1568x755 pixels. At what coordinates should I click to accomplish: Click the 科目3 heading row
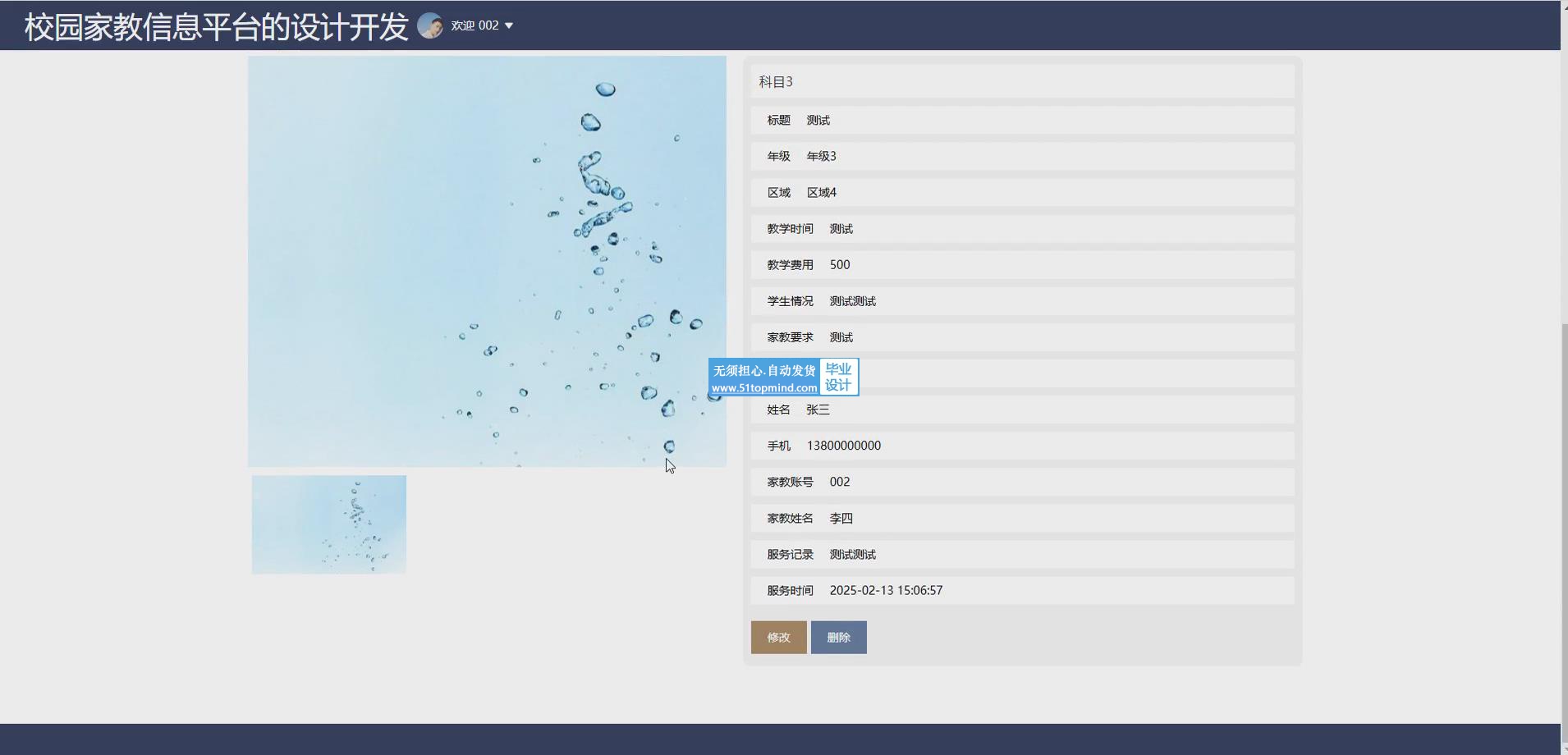pyautogui.click(x=1021, y=82)
